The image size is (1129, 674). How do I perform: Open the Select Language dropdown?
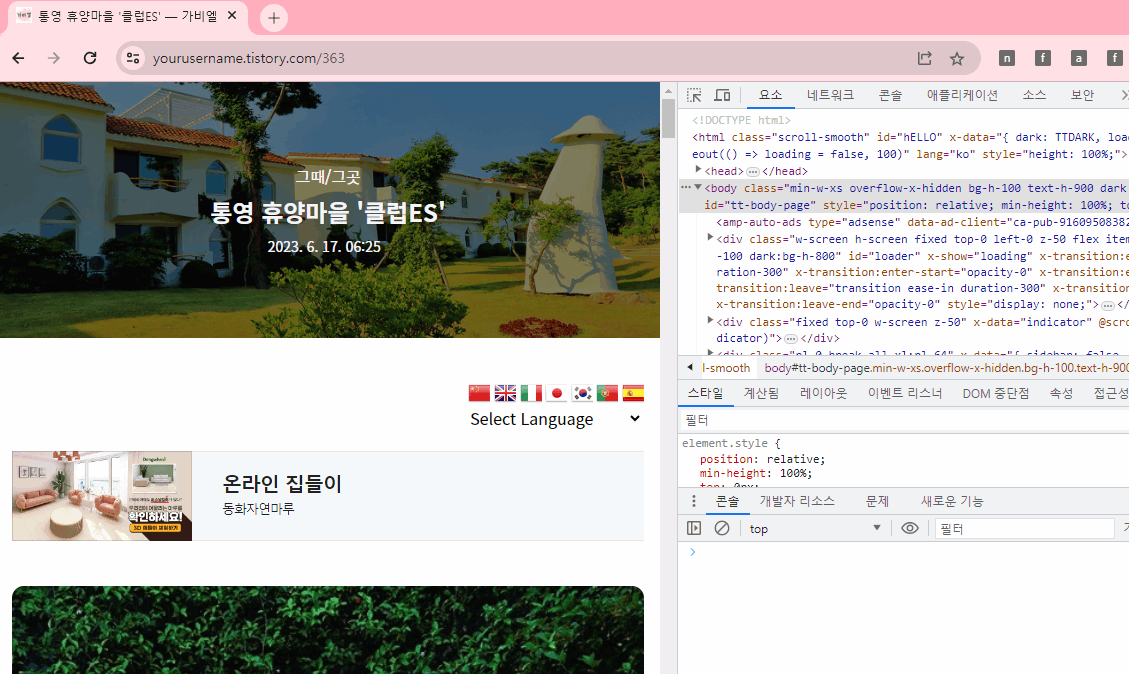tap(555, 419)
